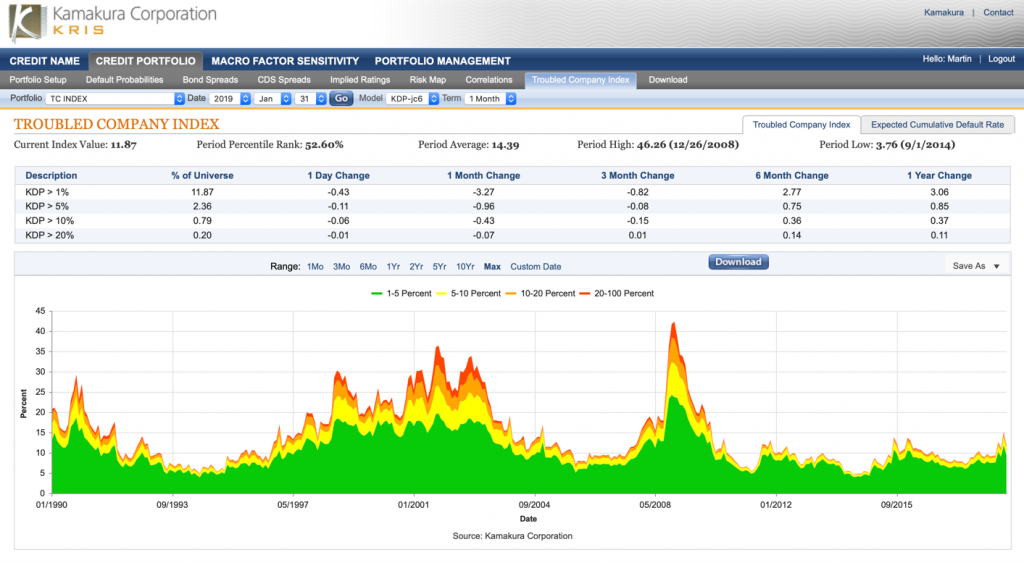
Task: Open the month Jan dropdown
Action: click(273, 99)
